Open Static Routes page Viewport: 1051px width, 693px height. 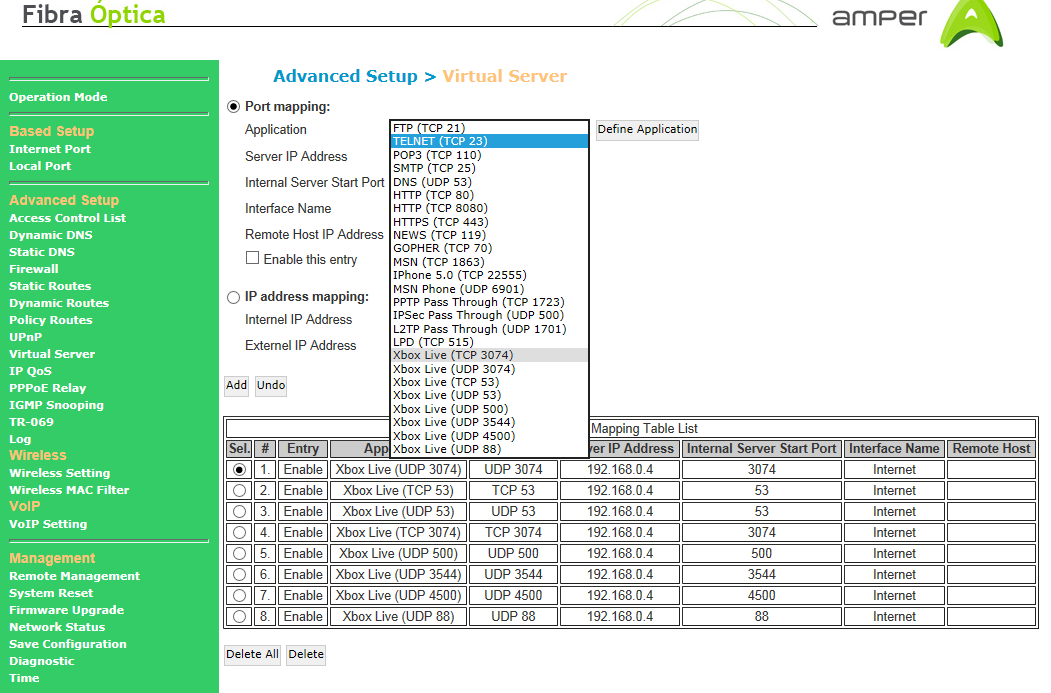point(50,286)
